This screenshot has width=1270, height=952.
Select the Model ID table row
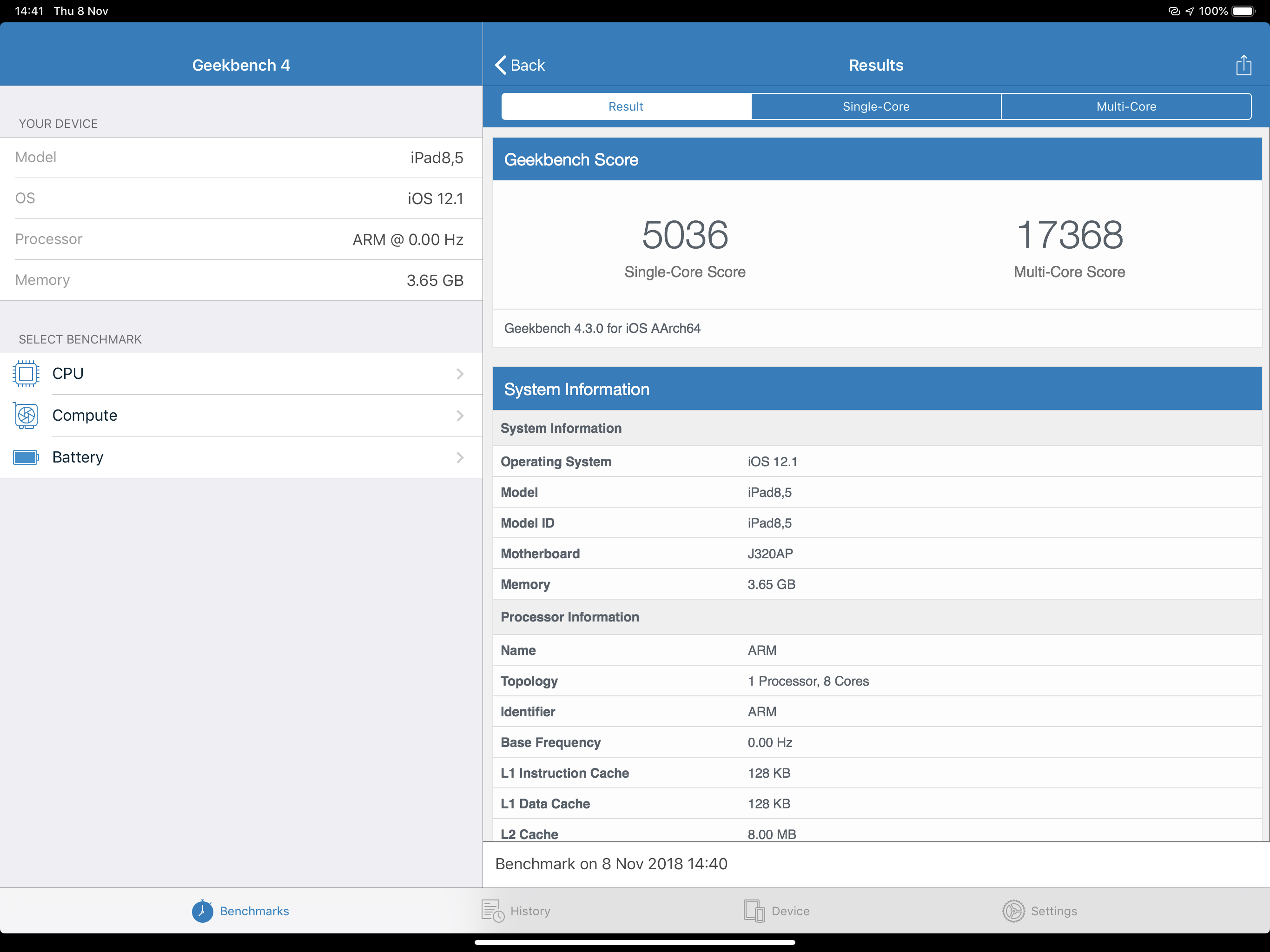pos(877,523)
